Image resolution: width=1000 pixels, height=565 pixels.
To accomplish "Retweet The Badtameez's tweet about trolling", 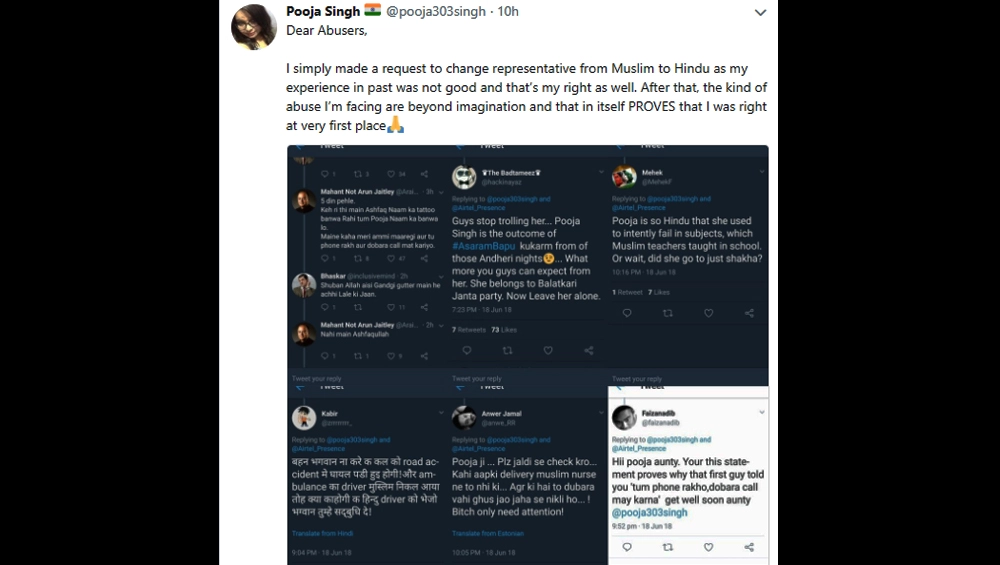I will [x=507, y=350].
